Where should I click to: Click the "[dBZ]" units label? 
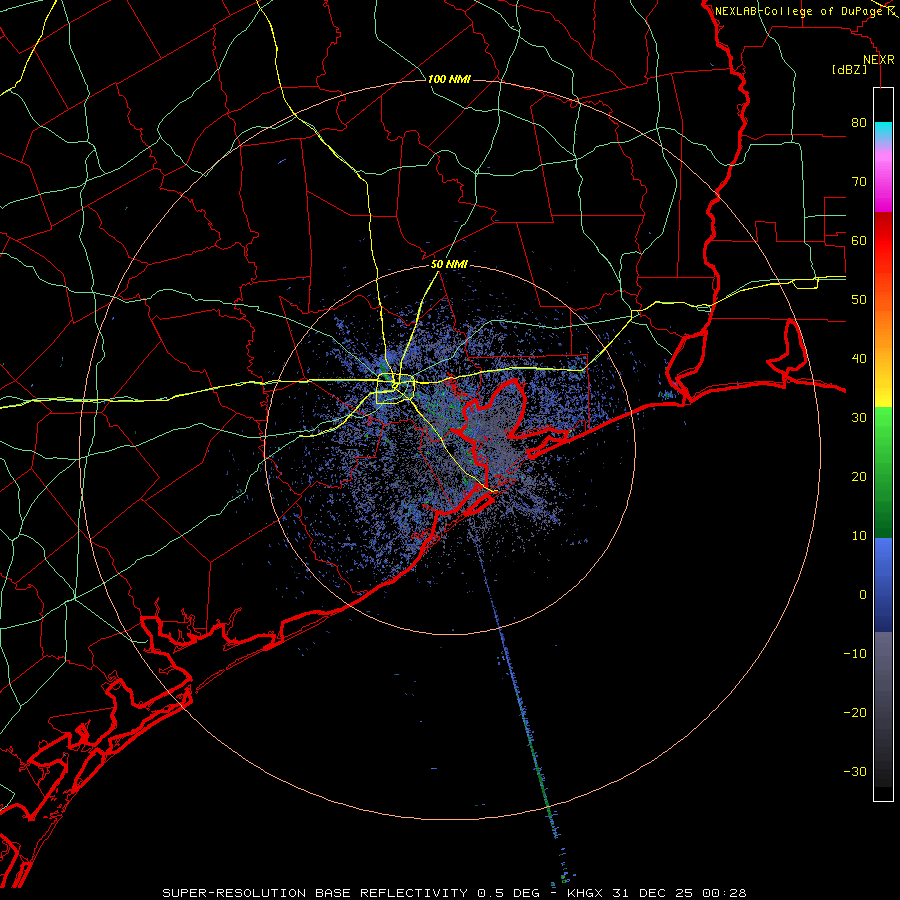click(849, 69)
